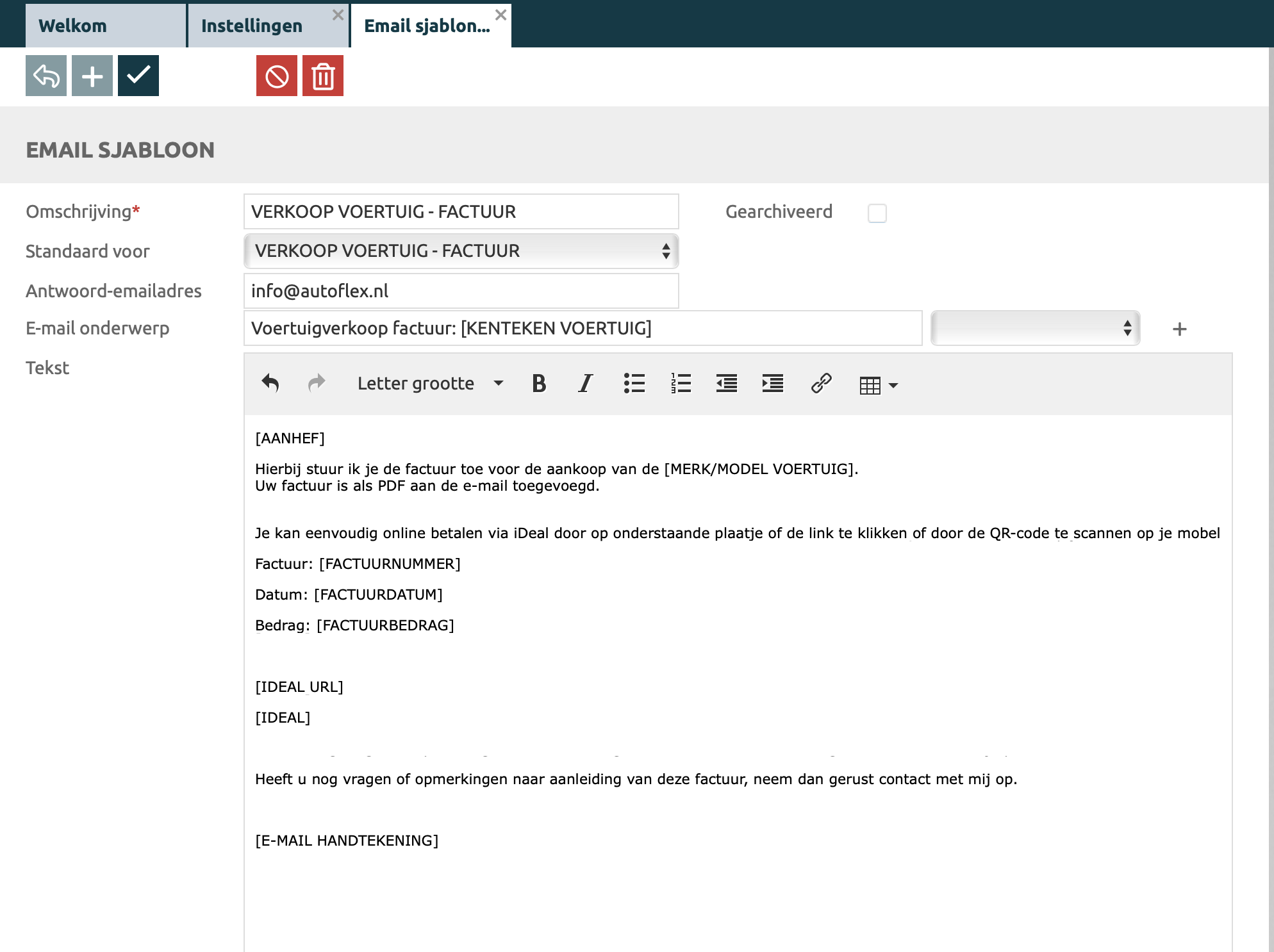1274x952 pixels.
Task: Add a new email template with plus button
Action: click(x=92, y=76)
